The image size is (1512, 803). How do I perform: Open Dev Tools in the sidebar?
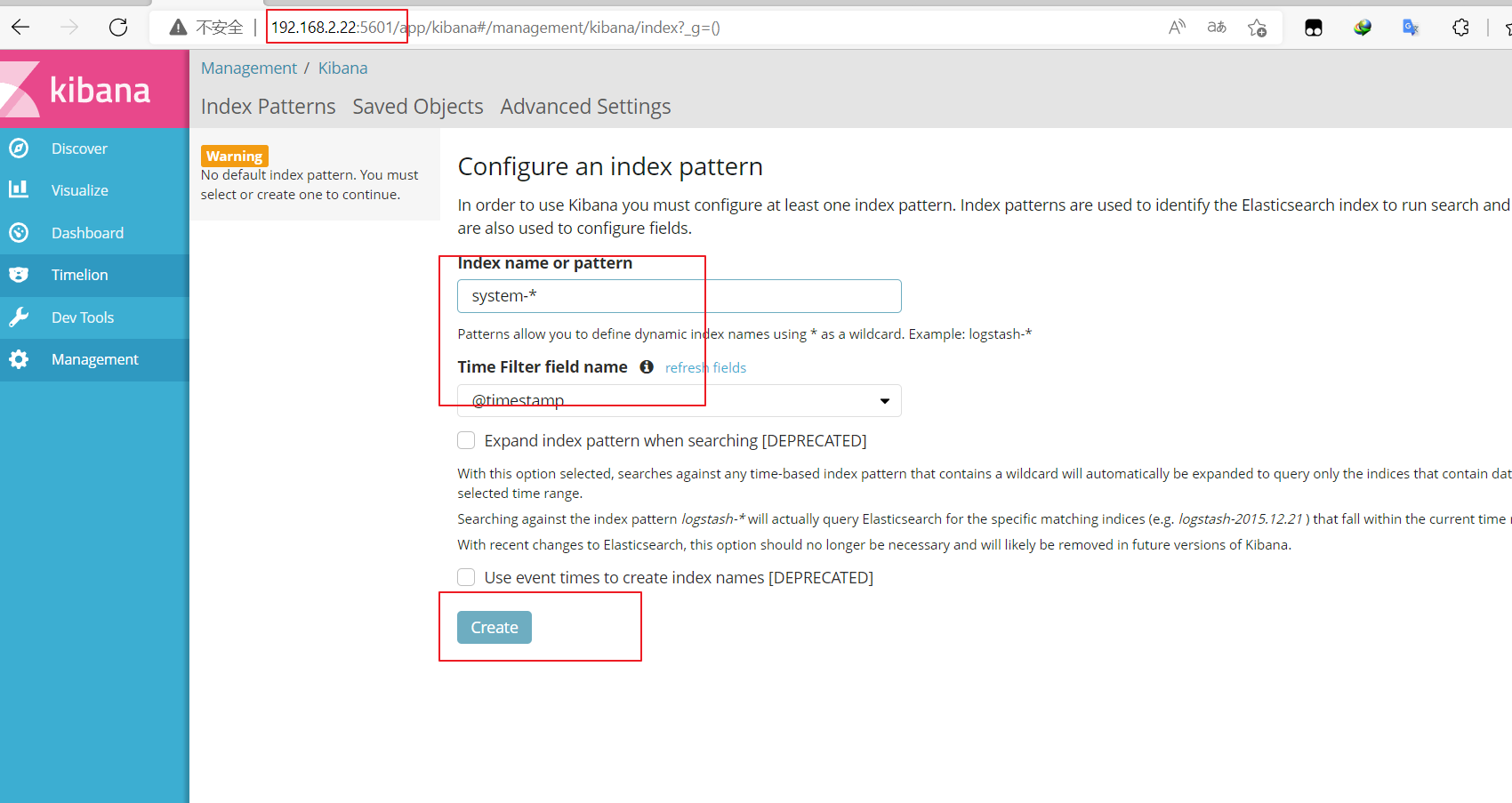(x=83, y=317)
